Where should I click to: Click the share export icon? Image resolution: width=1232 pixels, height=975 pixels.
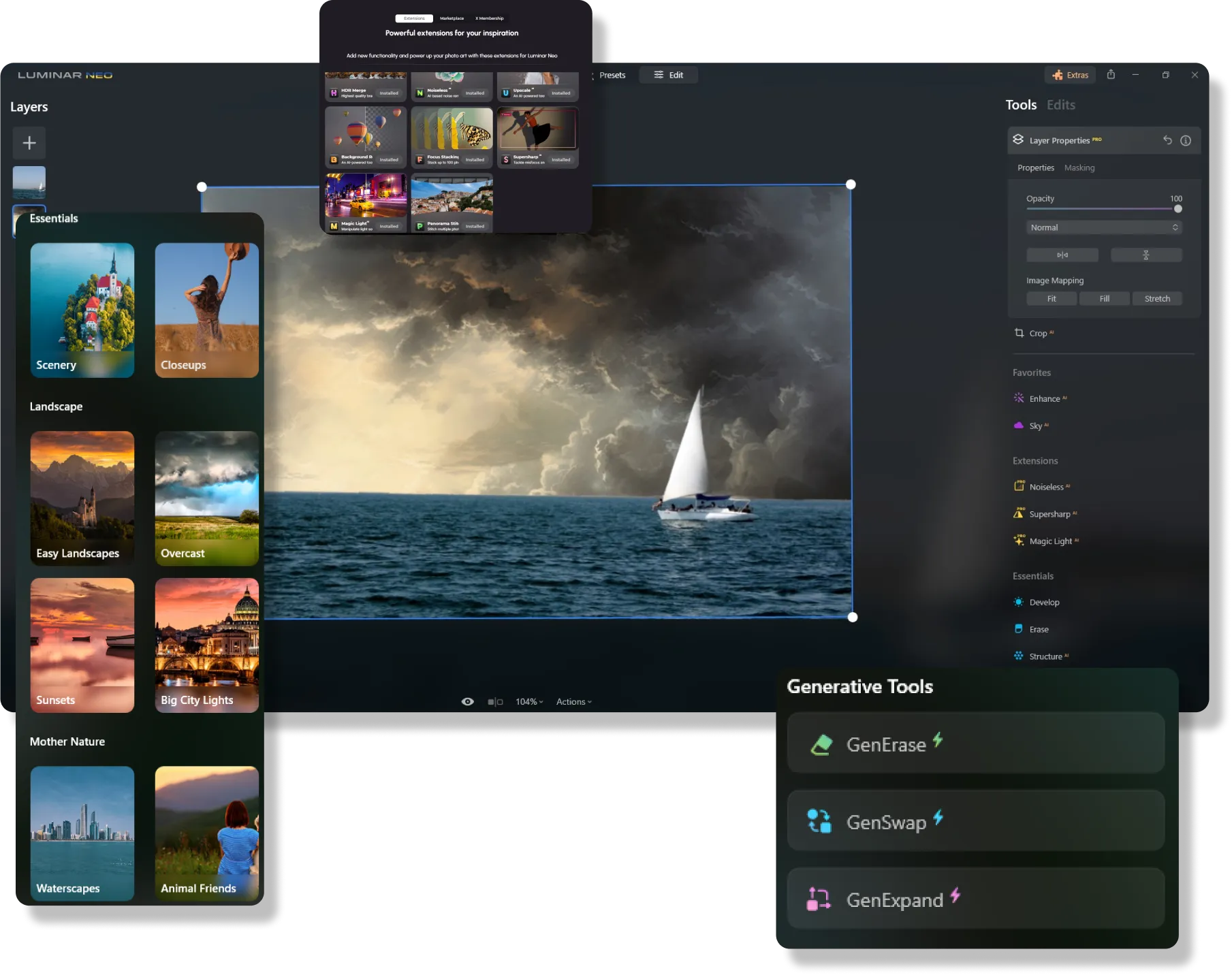(x=1111, y=74)
